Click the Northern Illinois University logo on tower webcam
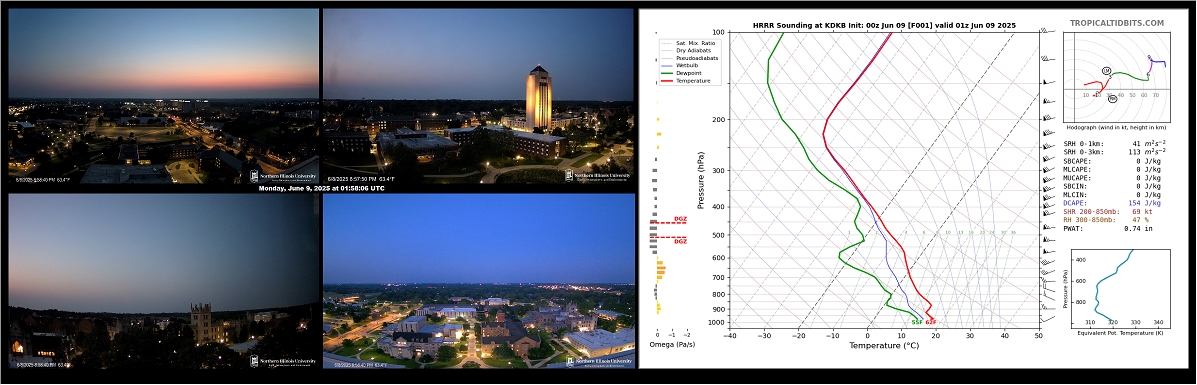The image size is (1197, 385). click(x=598, y=176)
